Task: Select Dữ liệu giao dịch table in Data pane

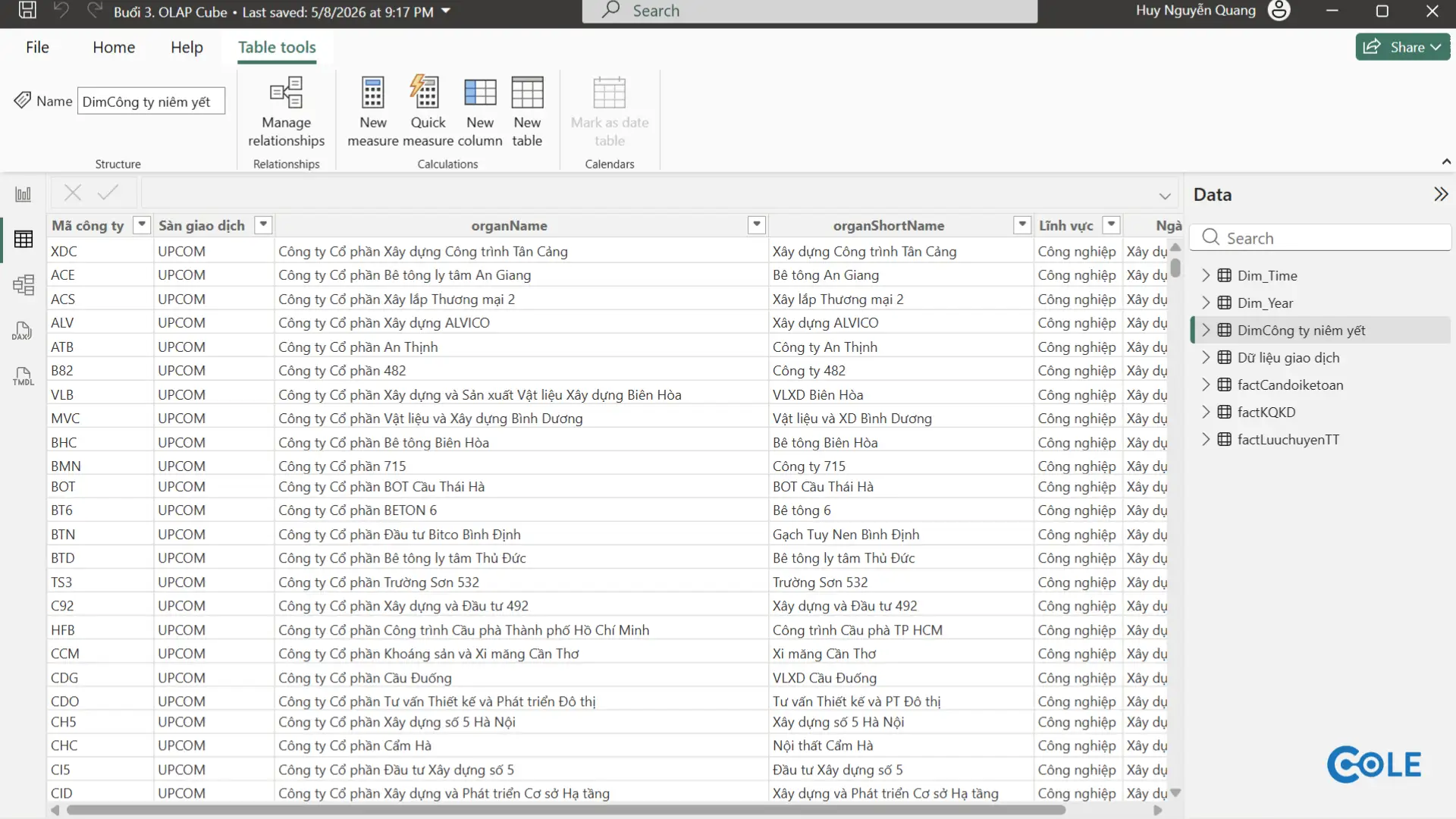Action: (1288, 357)
